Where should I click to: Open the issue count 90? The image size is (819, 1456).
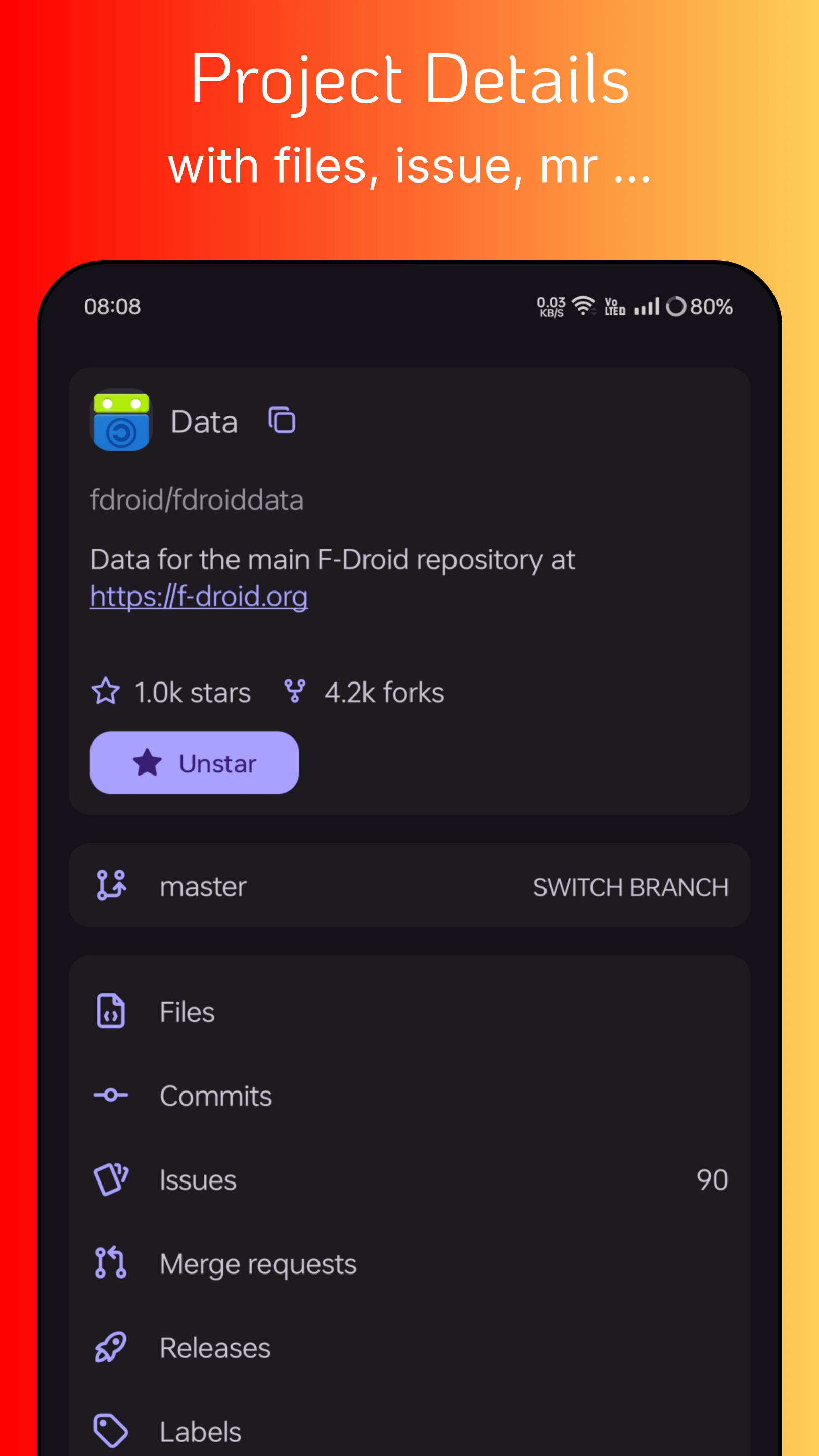(712, 1180)
